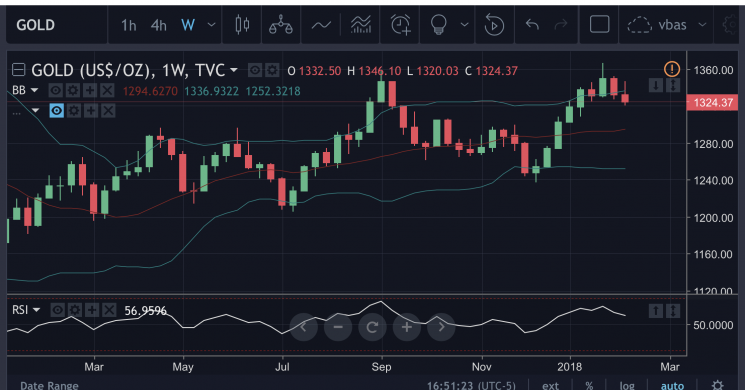Toggle visibility of the GOLD main series
The width and height of the screenshot is (745, 390).
[255, 71]
